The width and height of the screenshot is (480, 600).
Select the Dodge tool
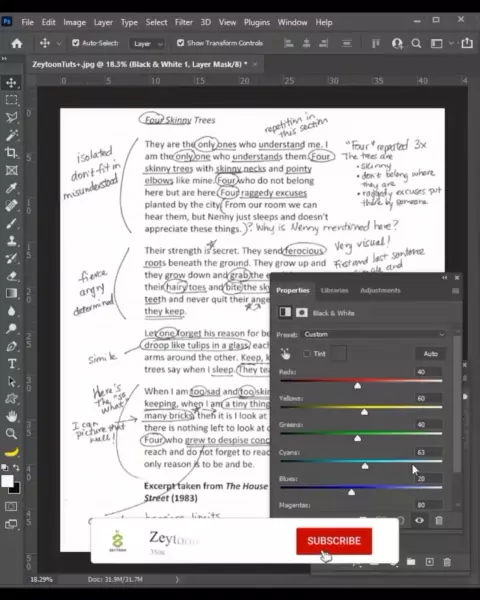click(x=11, y=328)
